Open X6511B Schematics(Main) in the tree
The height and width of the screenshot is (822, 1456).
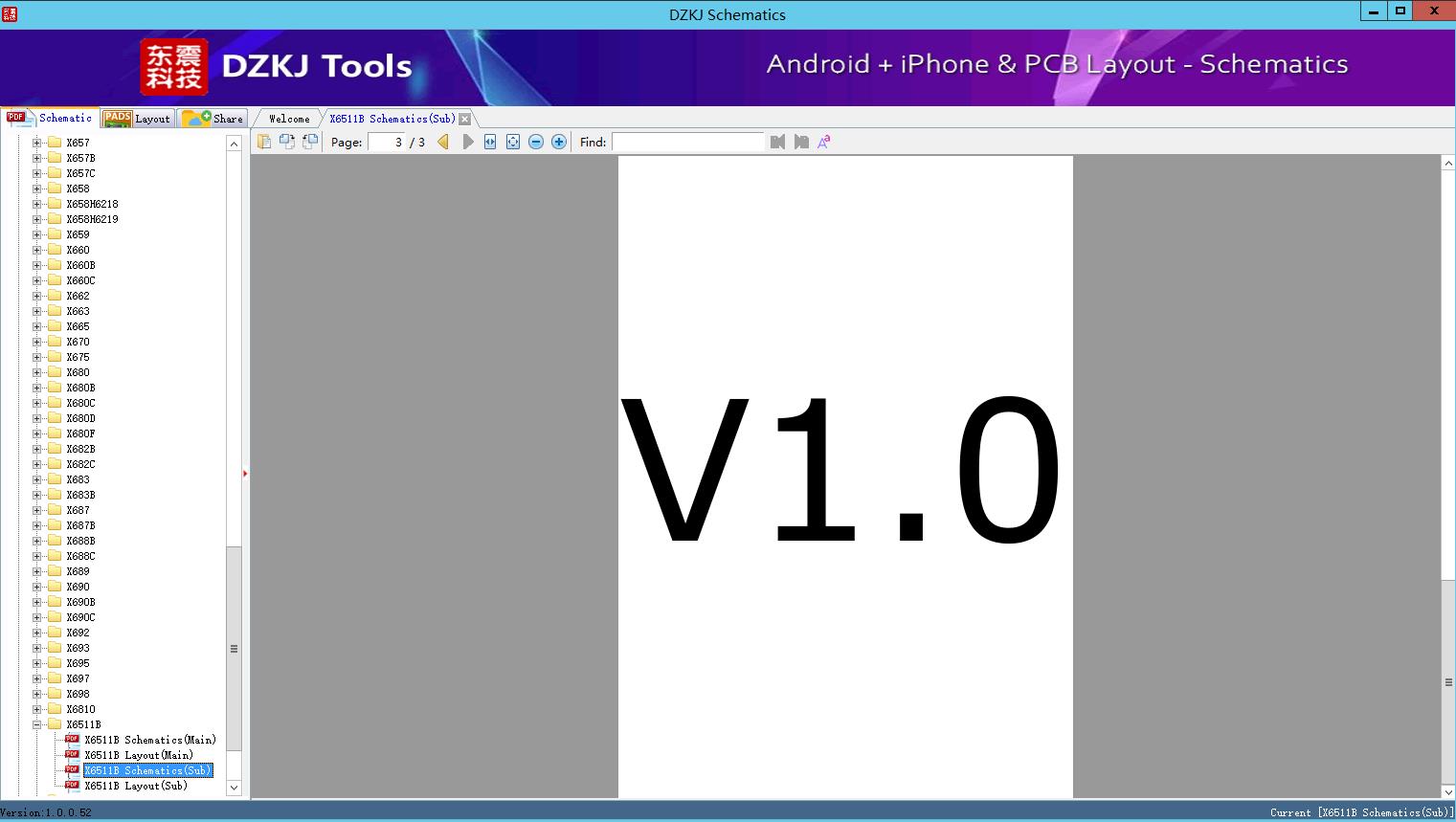click(150, 740)
